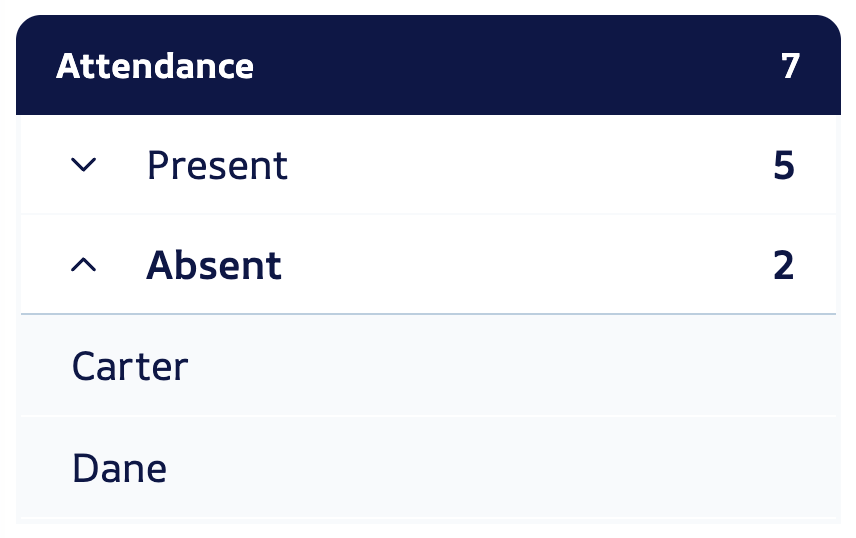This screenshot has height=538, width=856.
Task: Click the Present count badge 5
Action: (784, 165)
